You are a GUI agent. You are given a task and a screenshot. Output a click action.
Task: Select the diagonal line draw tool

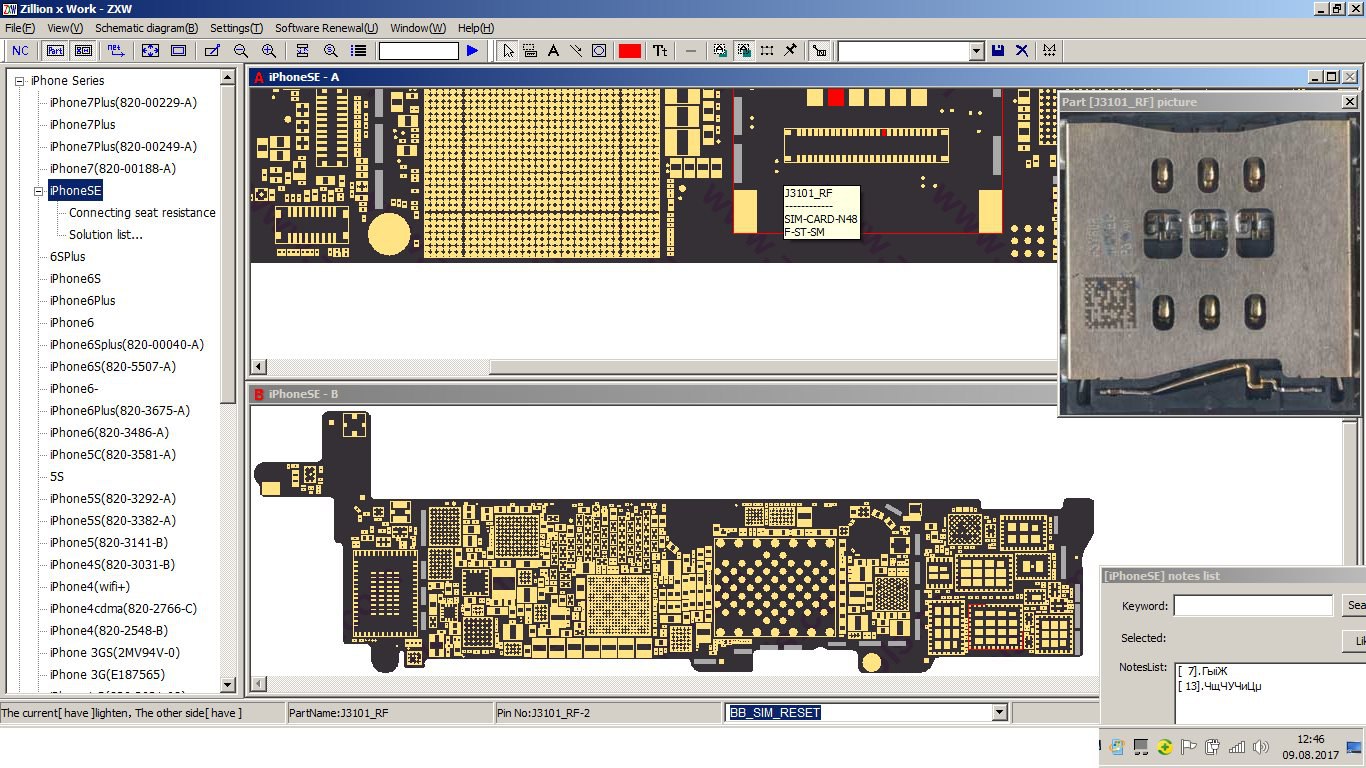tap(576, 50)
